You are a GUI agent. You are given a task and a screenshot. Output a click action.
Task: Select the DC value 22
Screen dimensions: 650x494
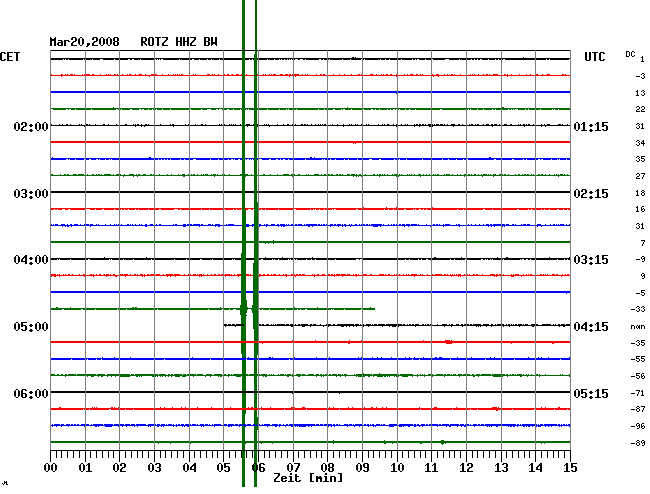[x=640, y=109]
